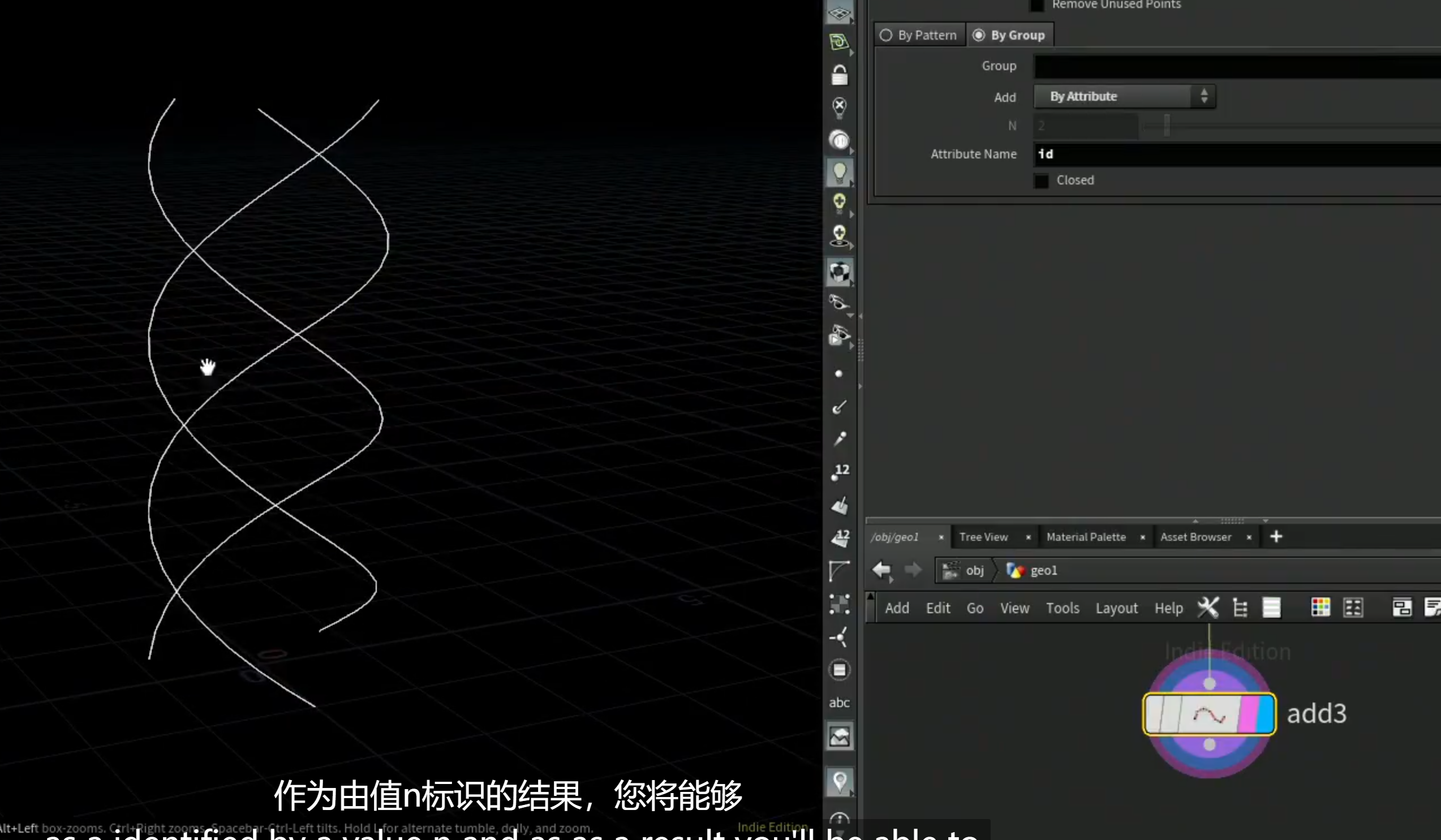The image size is (1441, 840).
Task: Toggle the point normals icon
Action: click(x=839, y=407)
